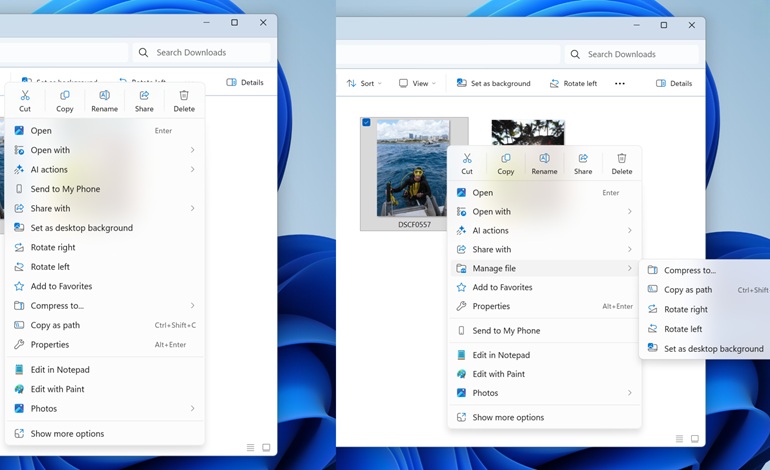Click Rotate left in right window toolbar

point(573,83)
